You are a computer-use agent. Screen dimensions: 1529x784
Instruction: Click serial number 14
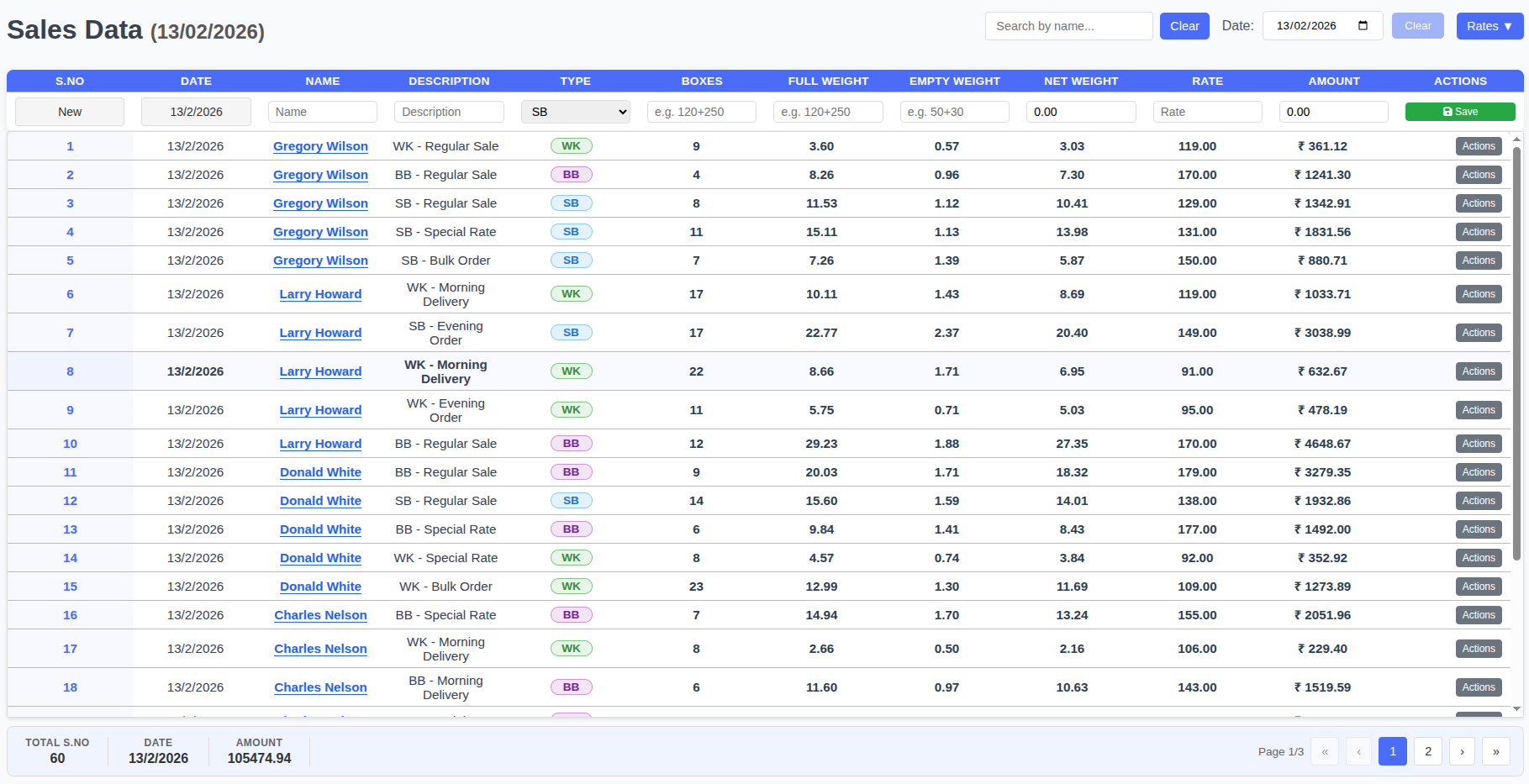pyautogui.click(x=70, y=558)
